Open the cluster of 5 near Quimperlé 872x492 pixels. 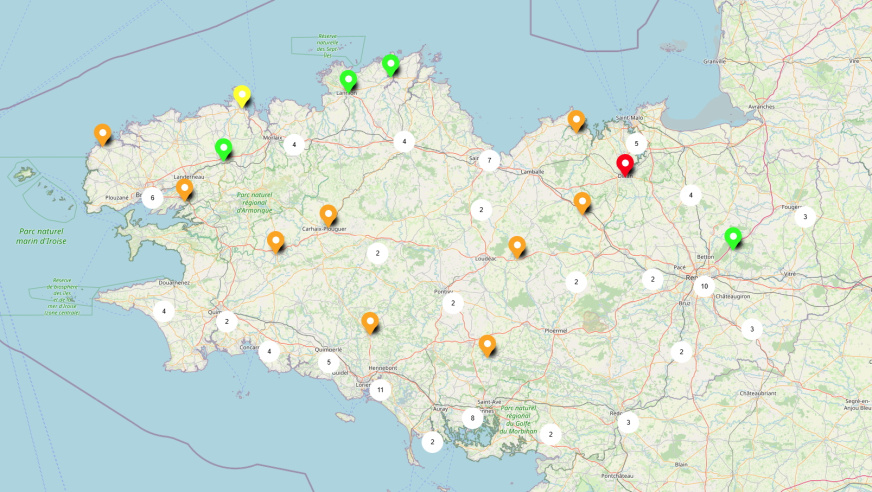tap(328, 362)
